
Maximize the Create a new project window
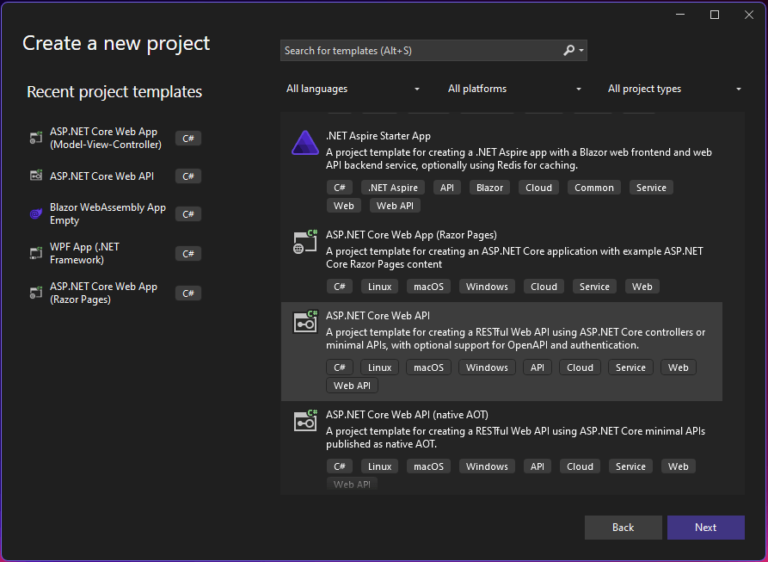pyautogui.click(x=715, y=15)
